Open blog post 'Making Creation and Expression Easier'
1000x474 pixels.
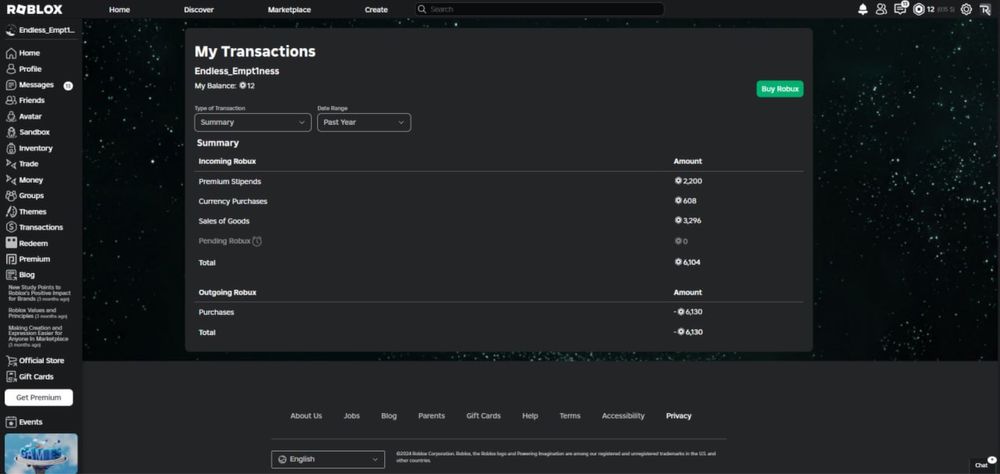39,336
